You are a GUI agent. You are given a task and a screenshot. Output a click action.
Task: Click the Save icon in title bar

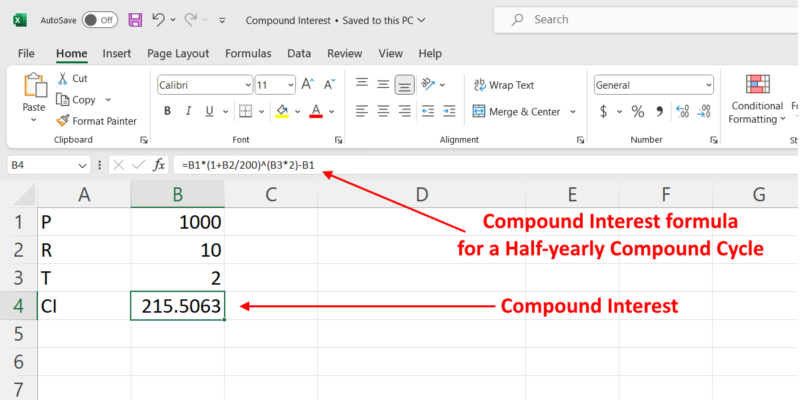tap(135, 20)
